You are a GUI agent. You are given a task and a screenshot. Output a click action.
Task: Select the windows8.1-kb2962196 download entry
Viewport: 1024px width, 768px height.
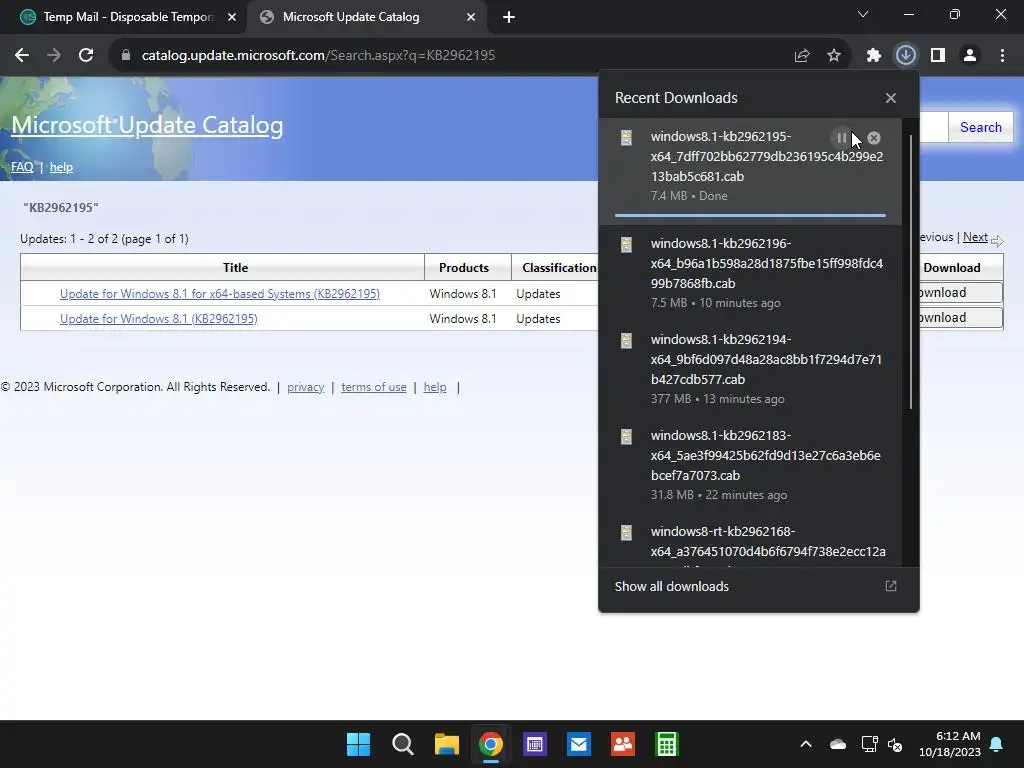(x=750, y=273)
